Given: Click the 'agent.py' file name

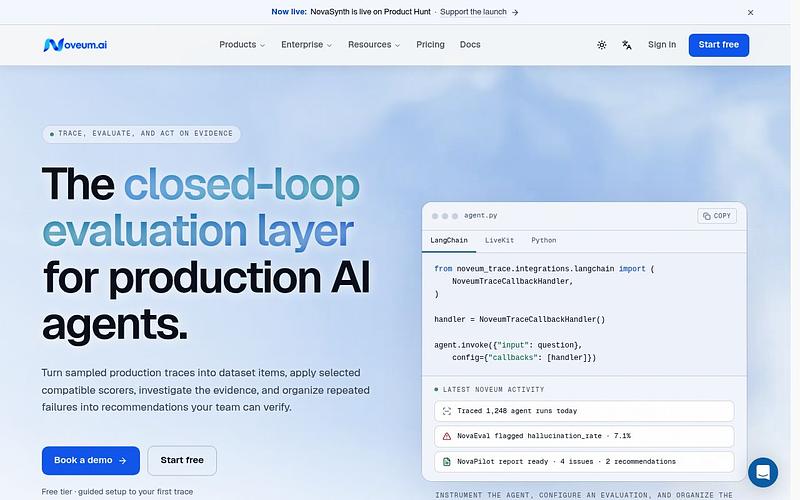Looking at the screenshot, I should tap(481, 216).
